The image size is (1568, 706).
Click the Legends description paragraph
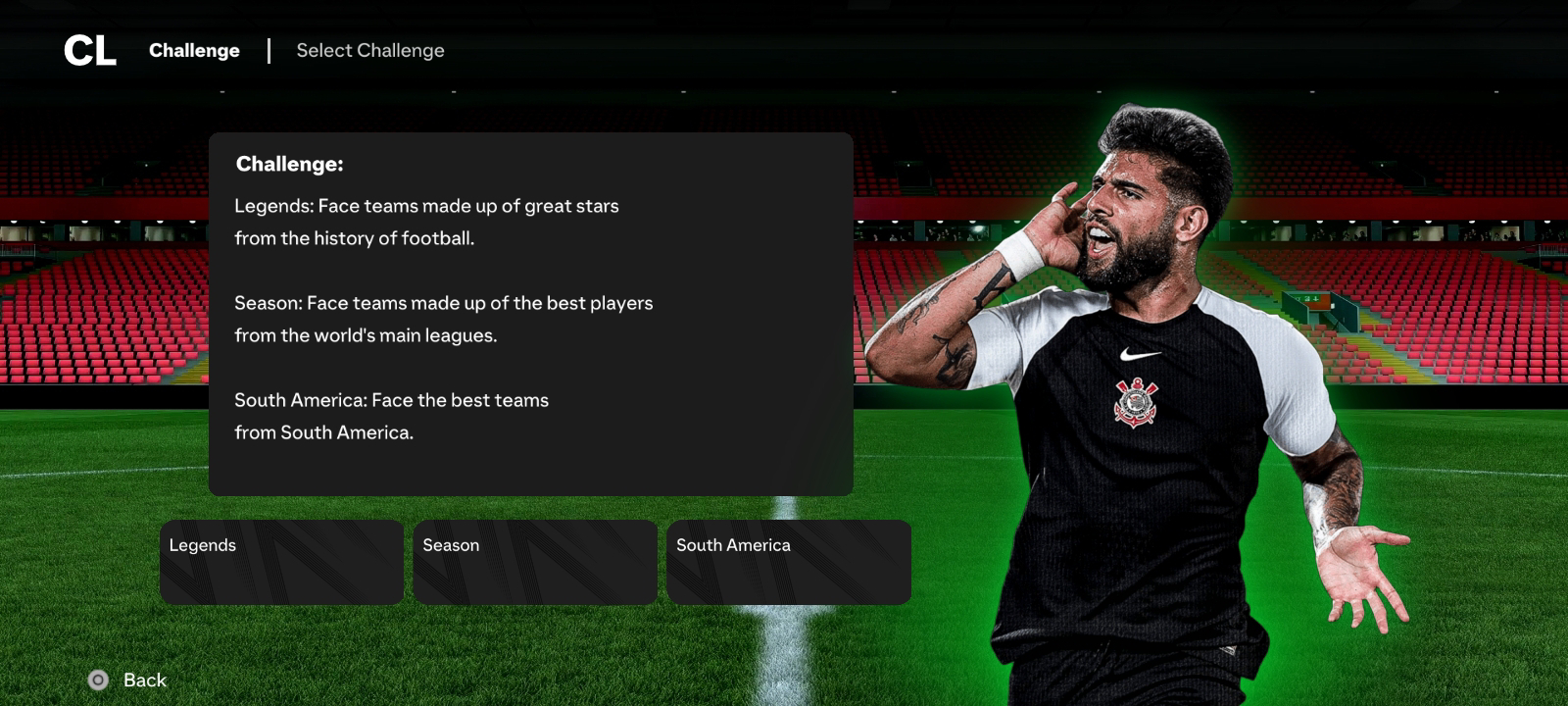426,222
